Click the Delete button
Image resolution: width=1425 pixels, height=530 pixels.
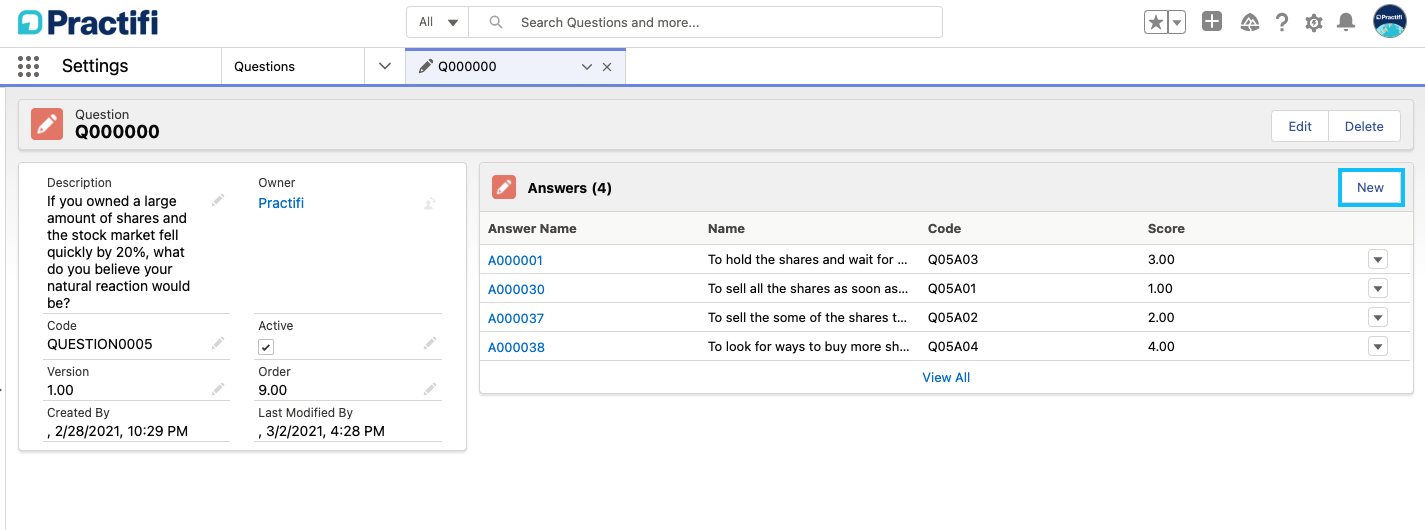coord(1364,126)
